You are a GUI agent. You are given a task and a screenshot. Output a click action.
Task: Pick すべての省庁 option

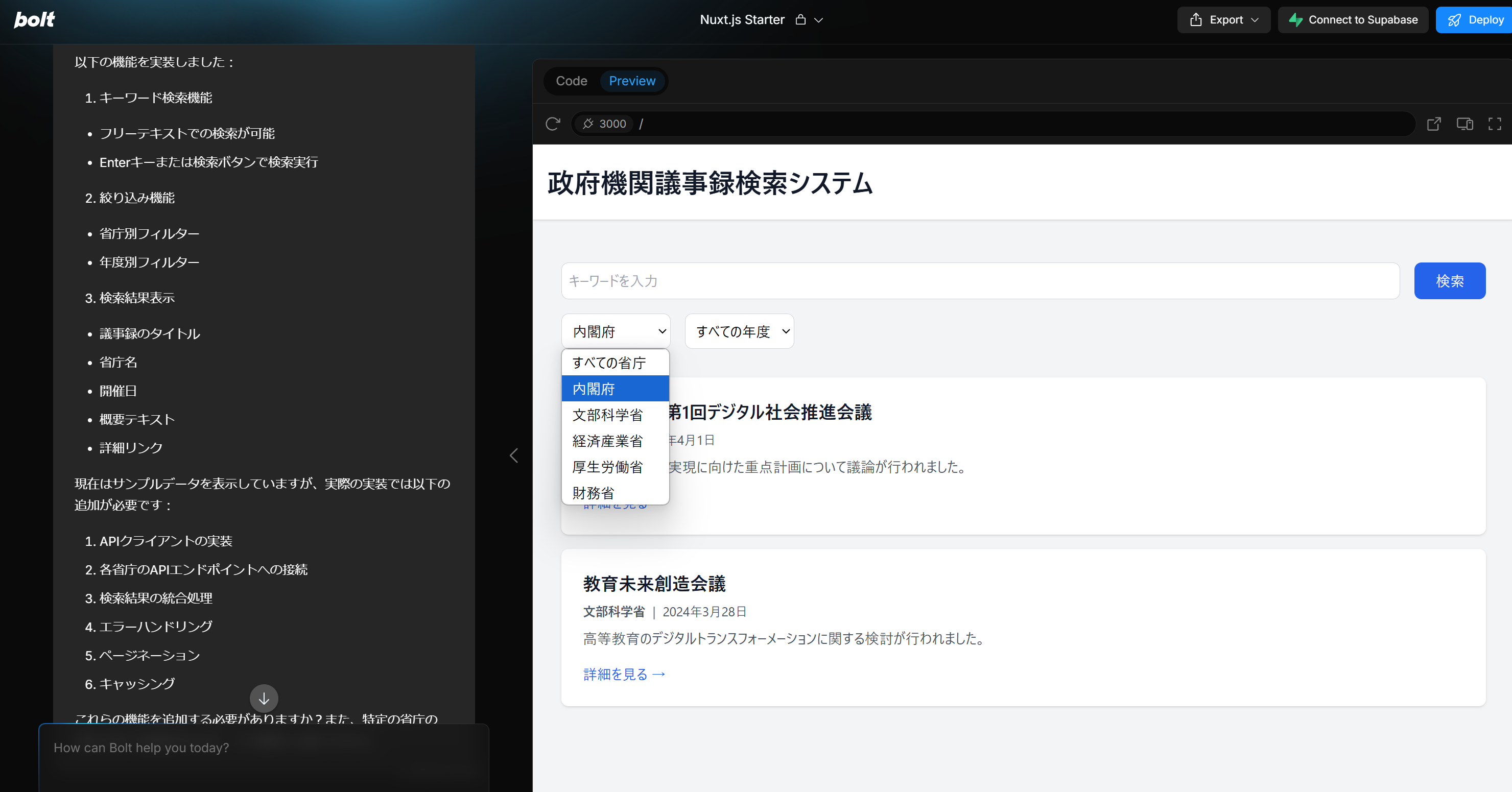click(609, 363)
